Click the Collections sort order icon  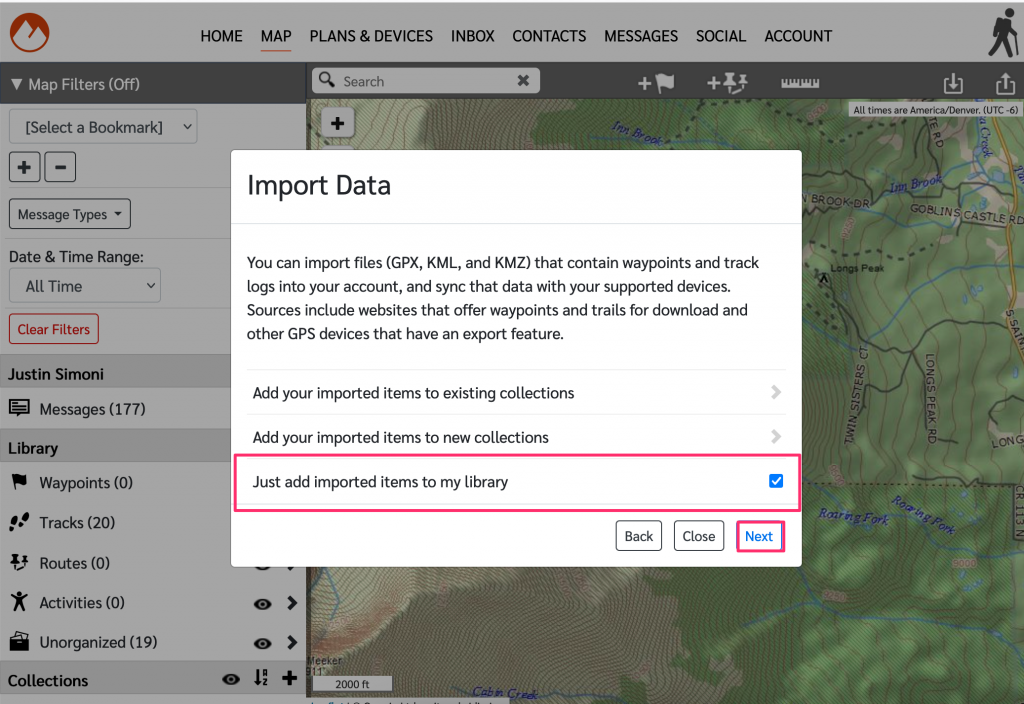pos(261,678)
